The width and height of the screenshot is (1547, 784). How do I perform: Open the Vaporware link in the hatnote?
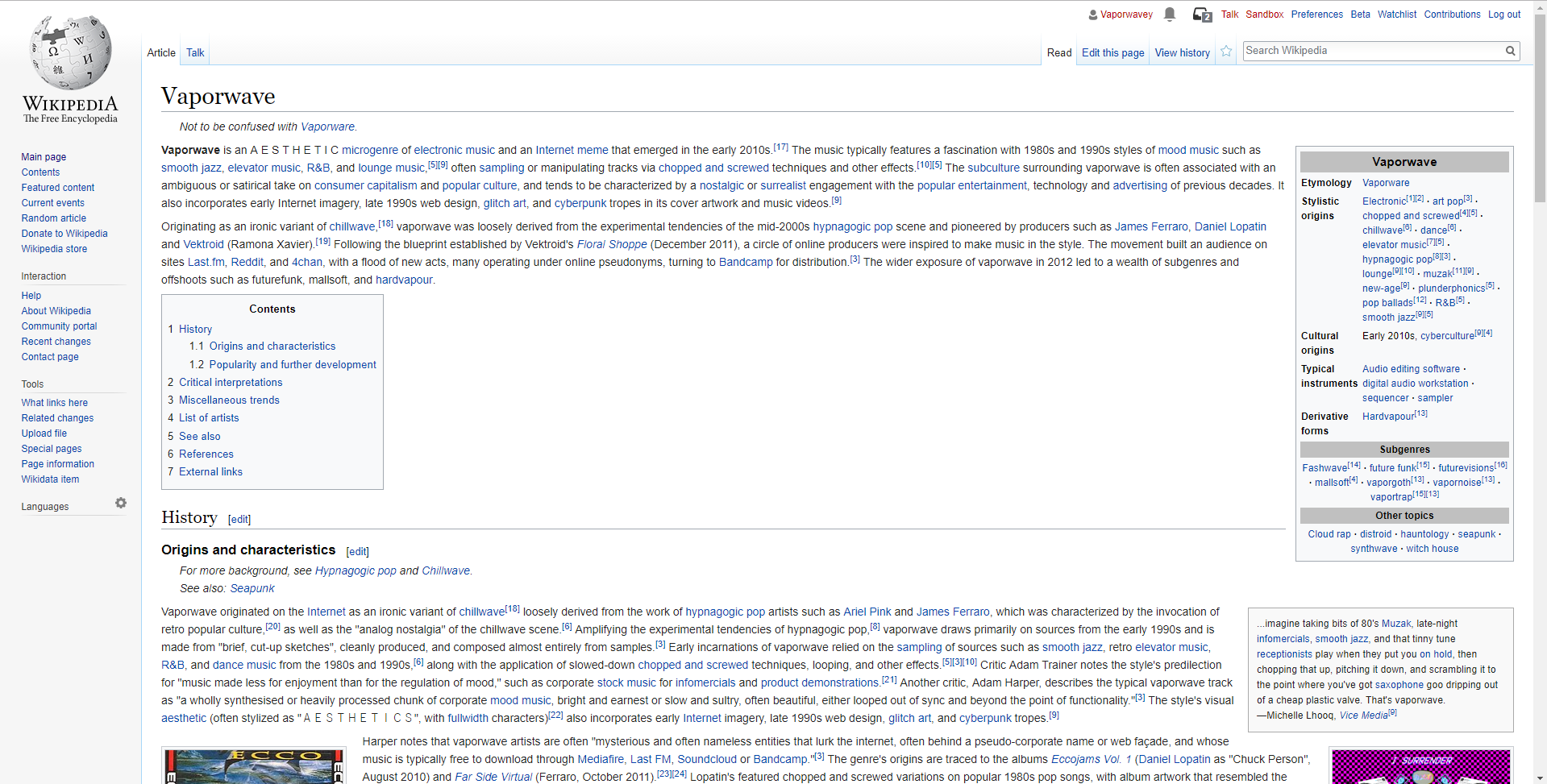point(327,127)
